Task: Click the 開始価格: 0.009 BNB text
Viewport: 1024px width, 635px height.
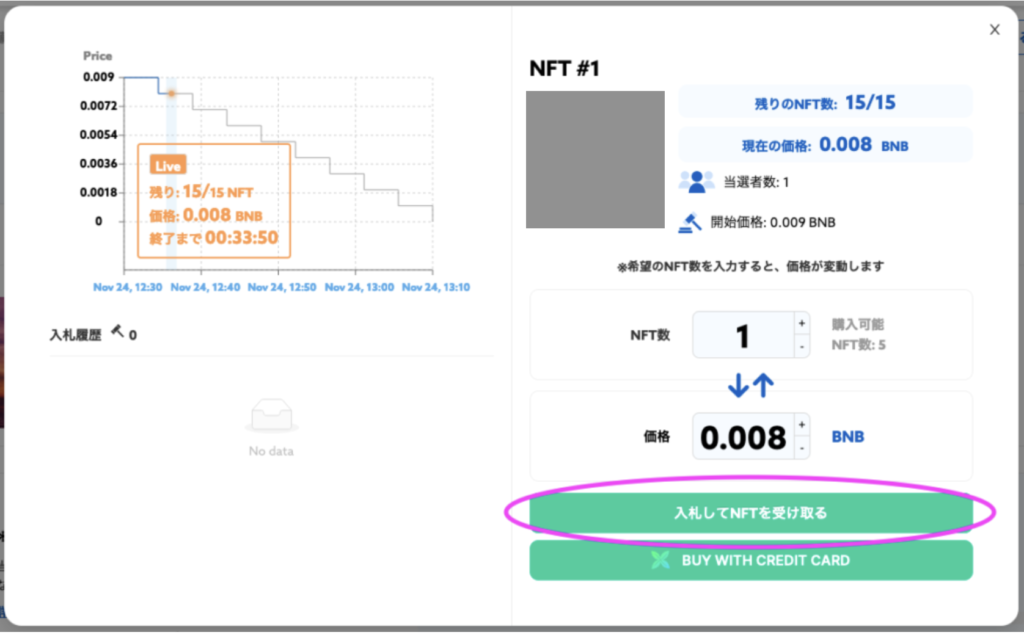Action: (773, 223)
